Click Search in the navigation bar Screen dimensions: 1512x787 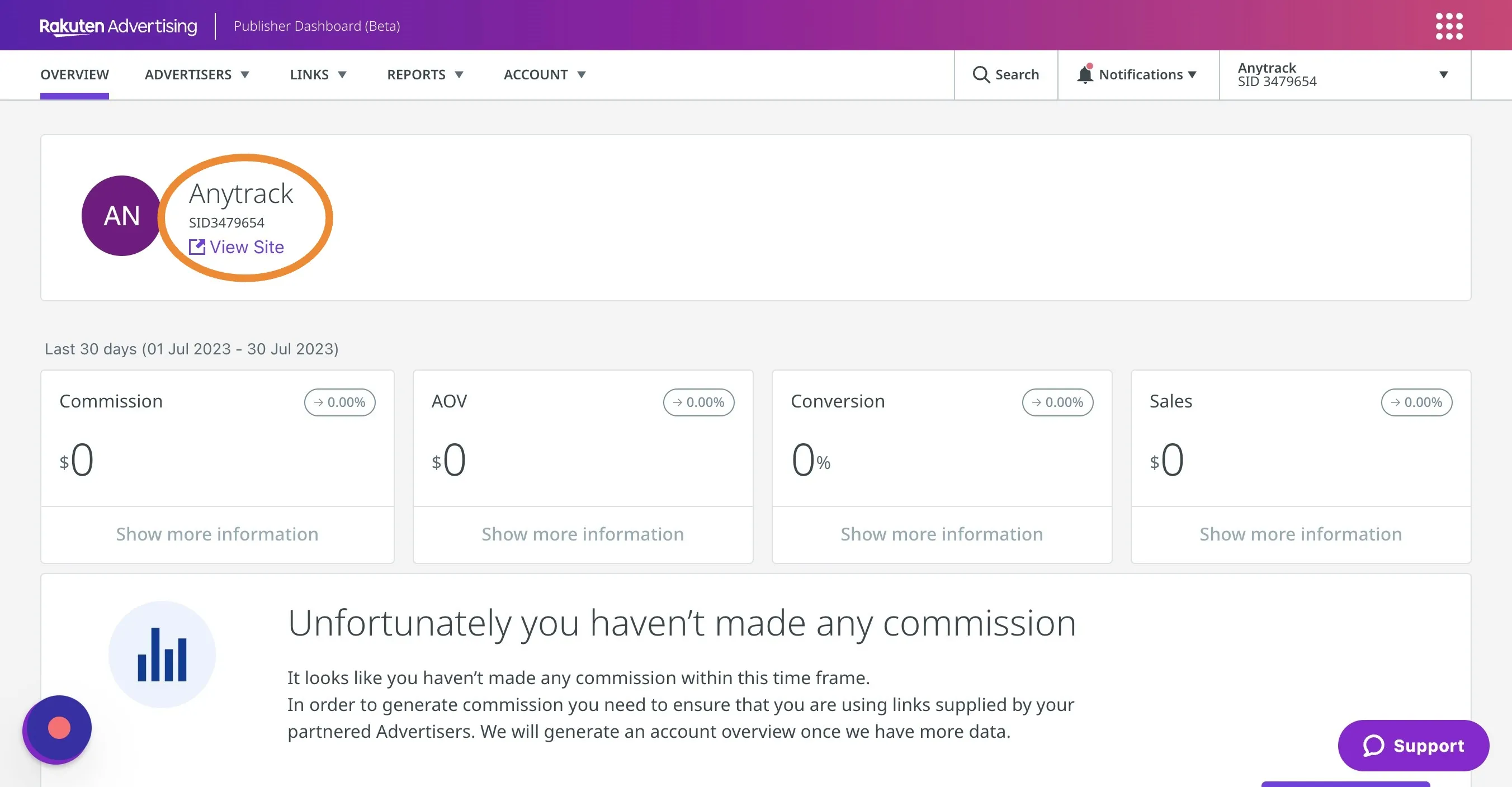pos(1006,74)
